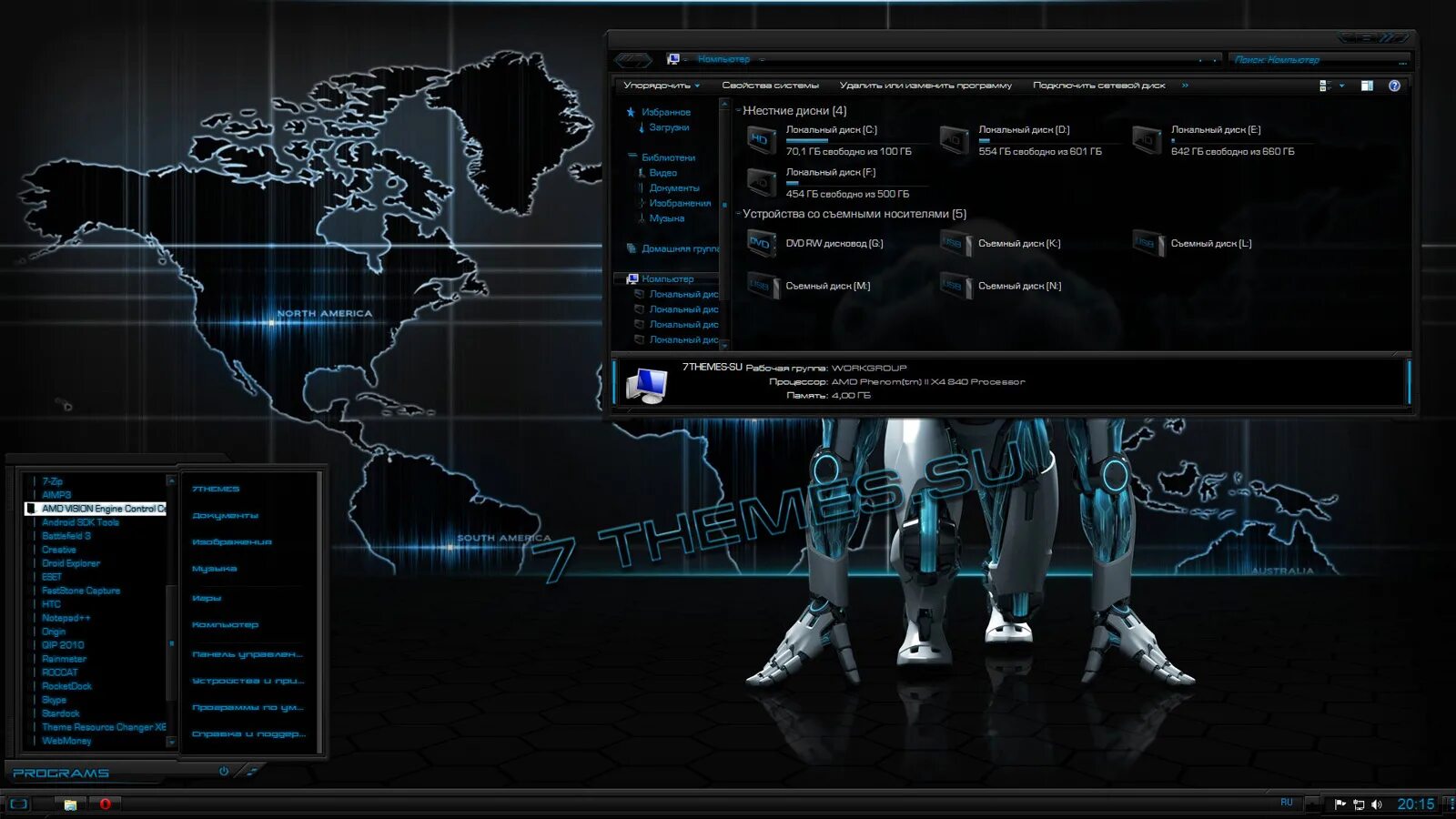
Task: Click Show desktop button at taskbar end
Action: [1450, 804]
